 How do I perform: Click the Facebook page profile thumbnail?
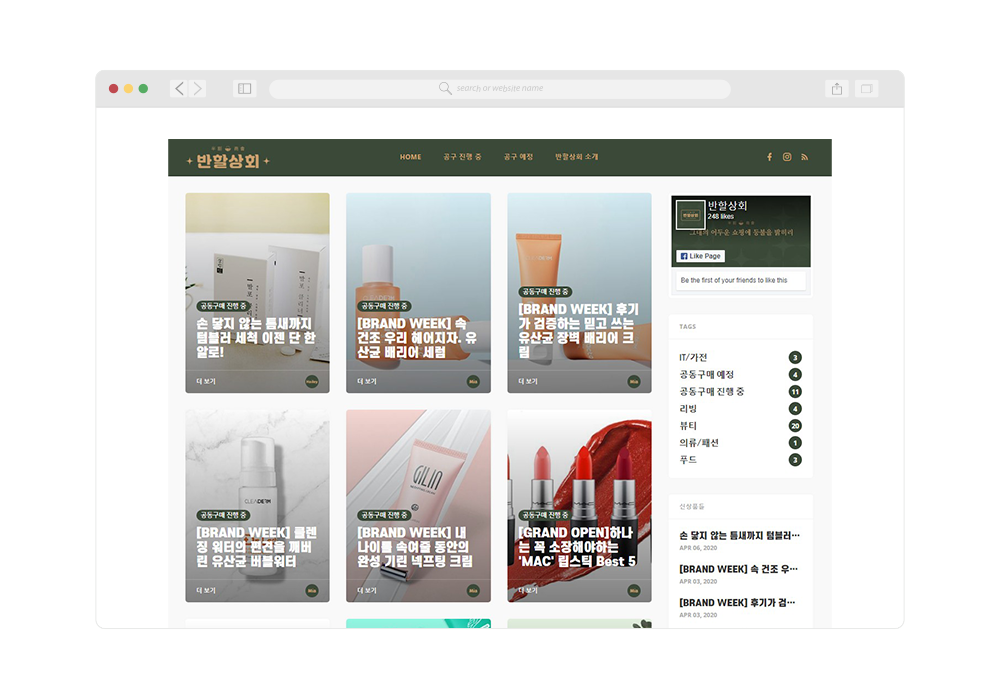pyautogui.click(x=690, y=215)
